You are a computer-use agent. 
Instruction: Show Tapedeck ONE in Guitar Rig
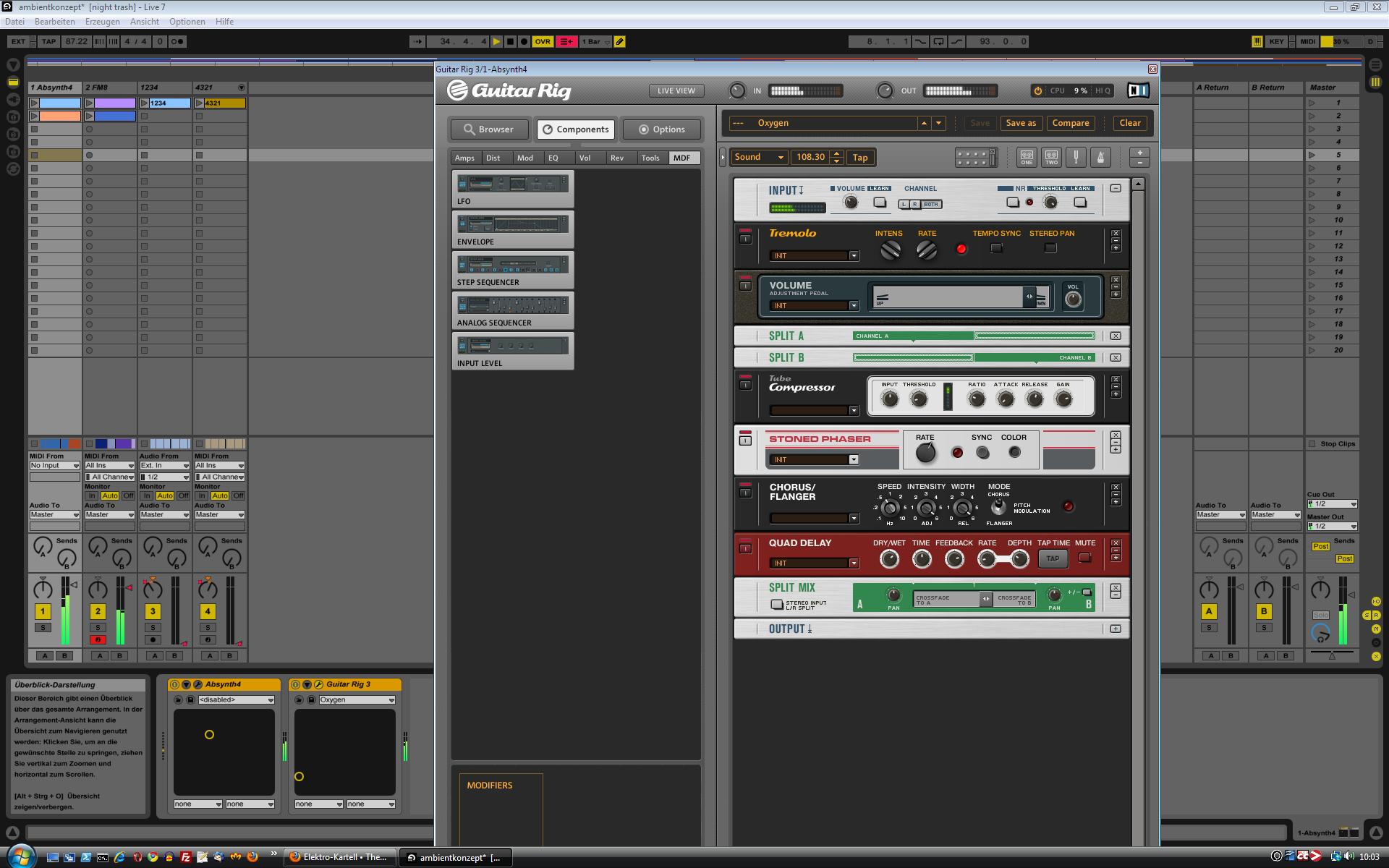click(1027, 157)
